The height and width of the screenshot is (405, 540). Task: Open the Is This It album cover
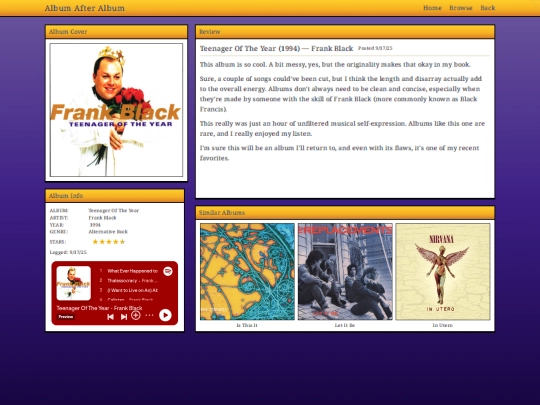coord(247,272)
